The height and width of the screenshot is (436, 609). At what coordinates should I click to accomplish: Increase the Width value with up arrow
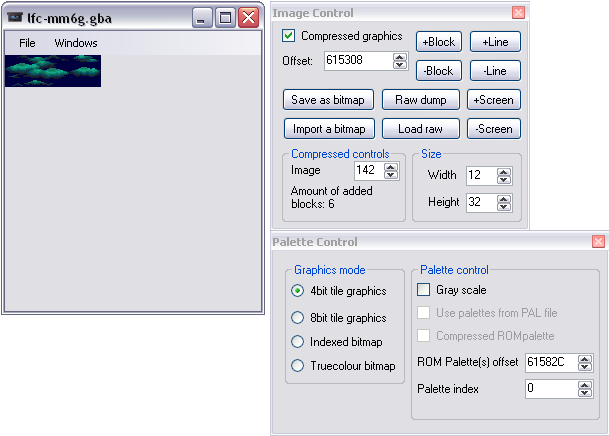[503, 171]
